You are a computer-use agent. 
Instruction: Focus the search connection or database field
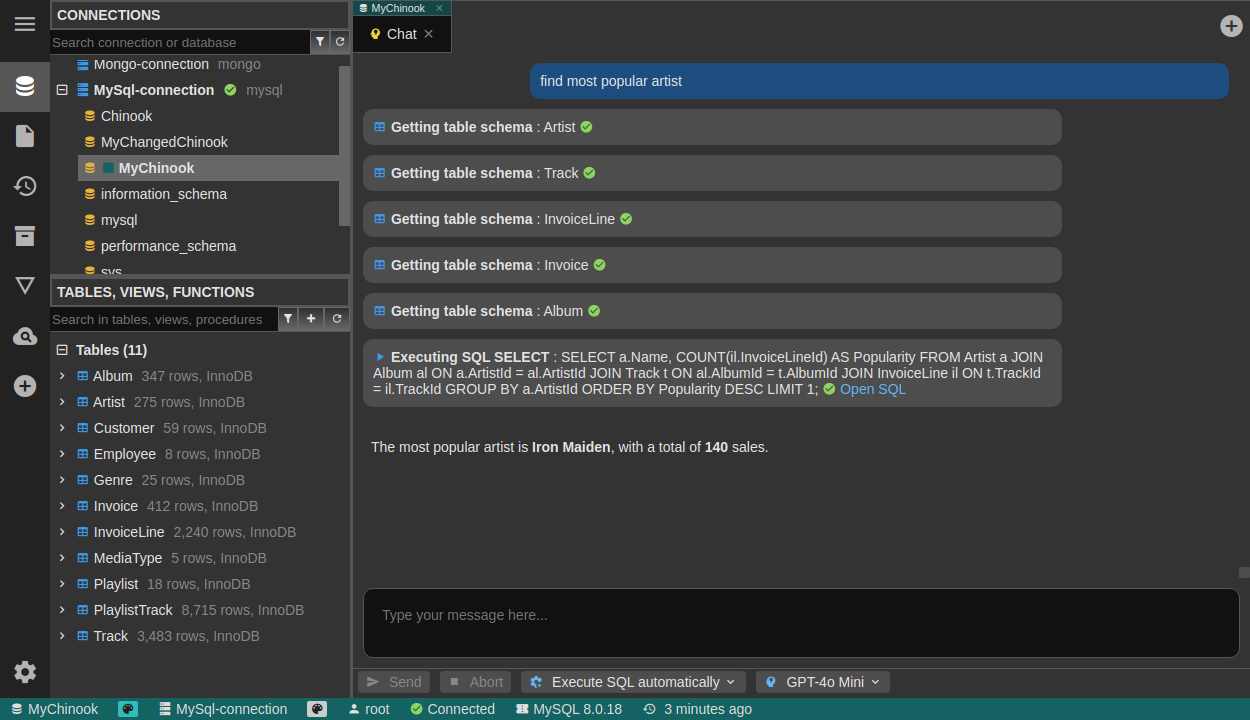point(180,42)
